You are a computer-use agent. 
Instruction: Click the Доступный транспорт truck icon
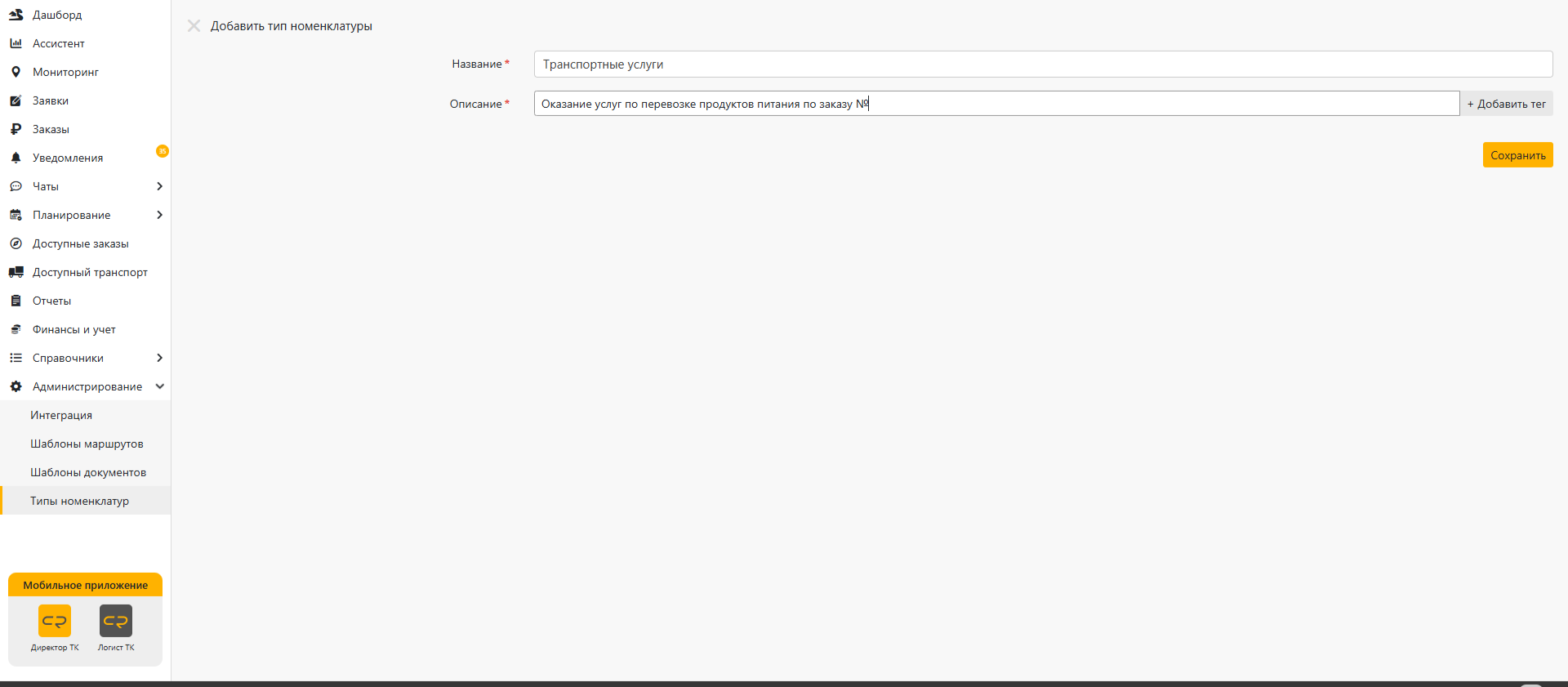[16, 272]
